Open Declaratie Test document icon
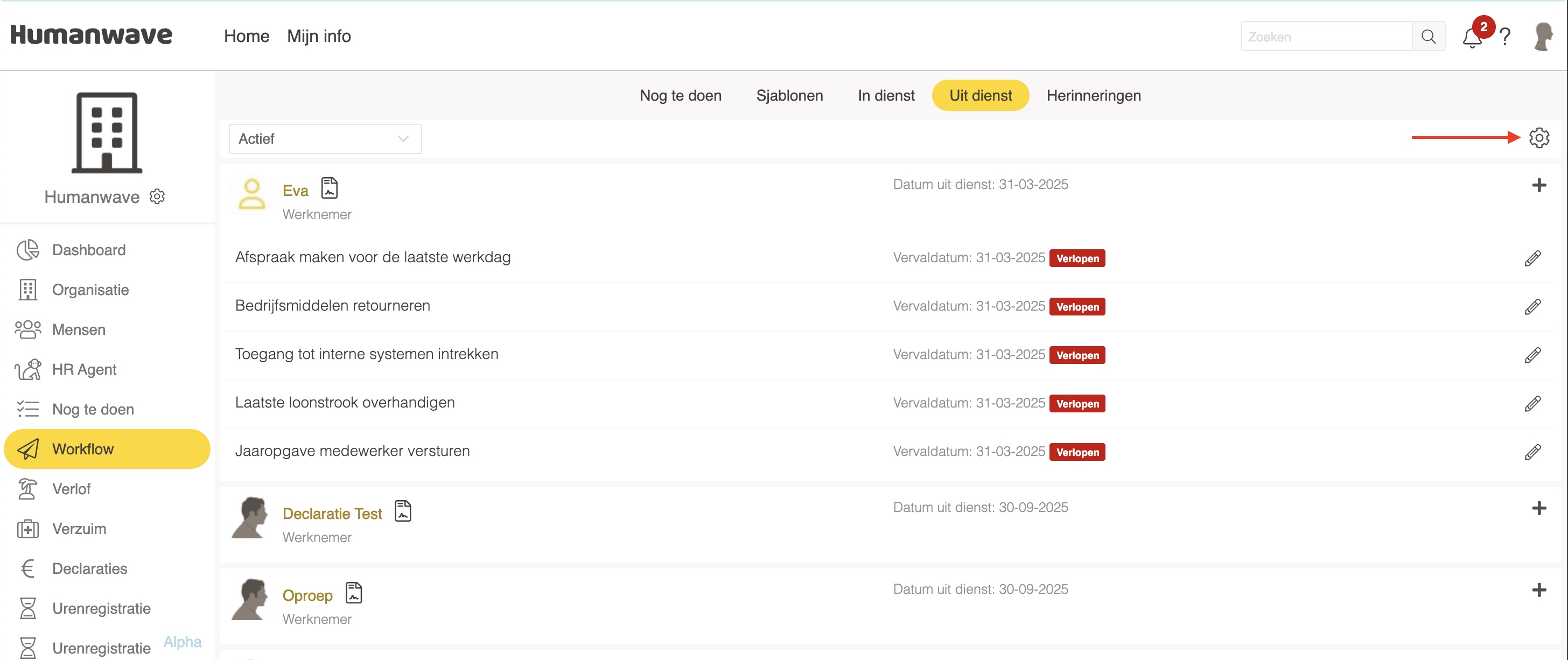Screen dimensions: 1568x660 pyautogui.click(x=403, y=511)
